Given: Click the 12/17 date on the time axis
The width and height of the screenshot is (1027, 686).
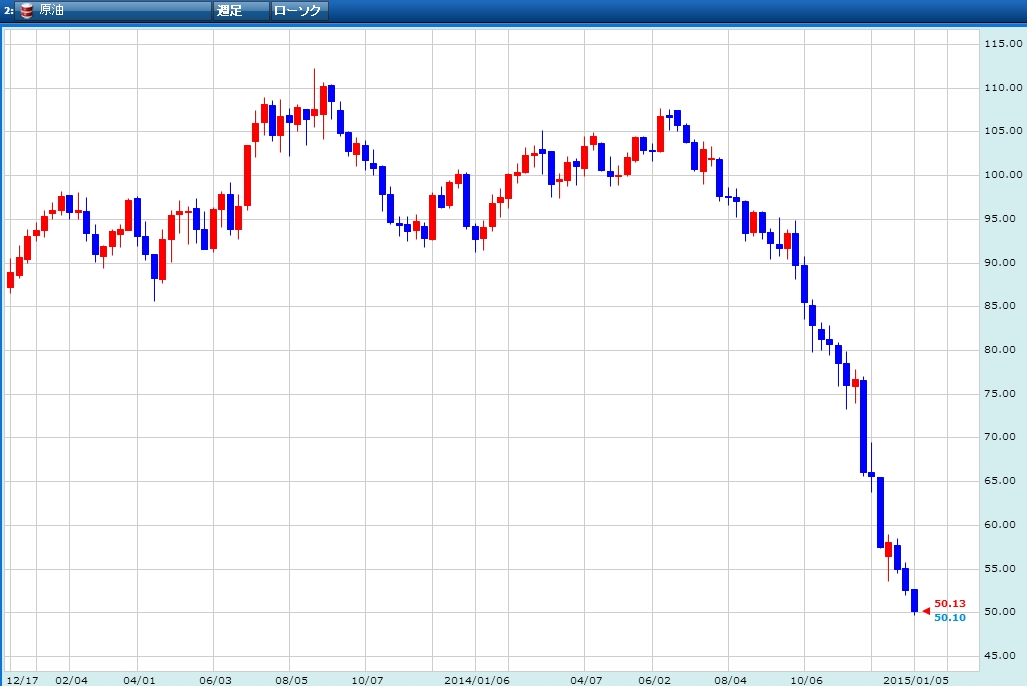Looking at the screenshot, I should [20, 679].
